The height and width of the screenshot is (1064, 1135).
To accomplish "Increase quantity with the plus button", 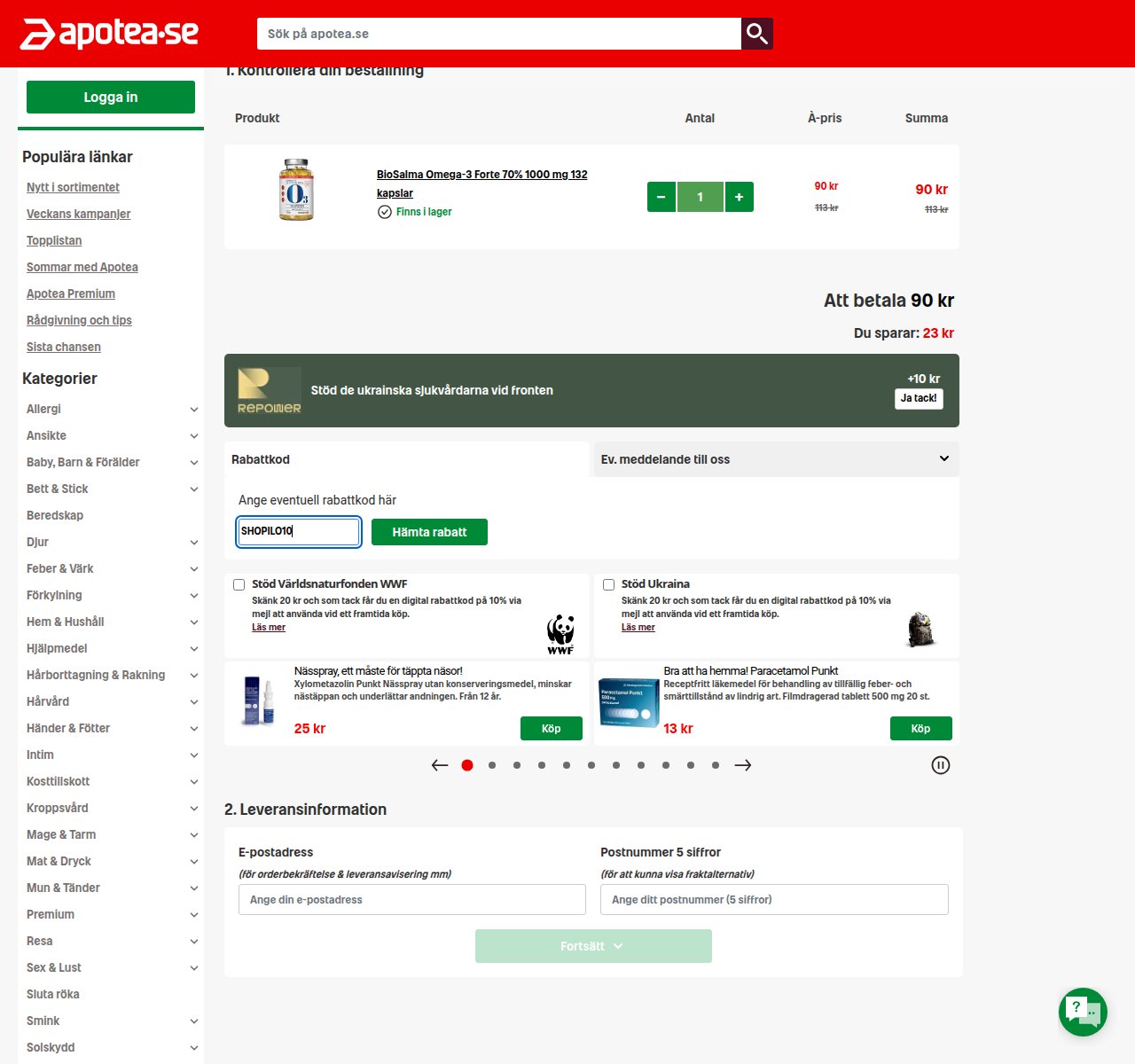I will 740,197.
